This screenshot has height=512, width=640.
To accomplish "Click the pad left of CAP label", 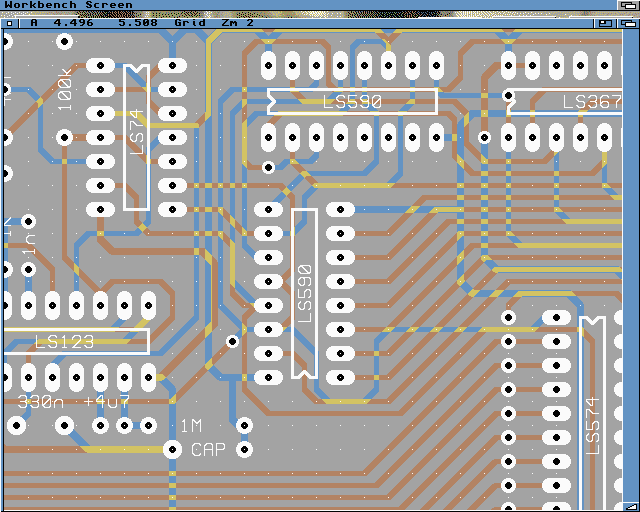I will [x=172, y=449].
